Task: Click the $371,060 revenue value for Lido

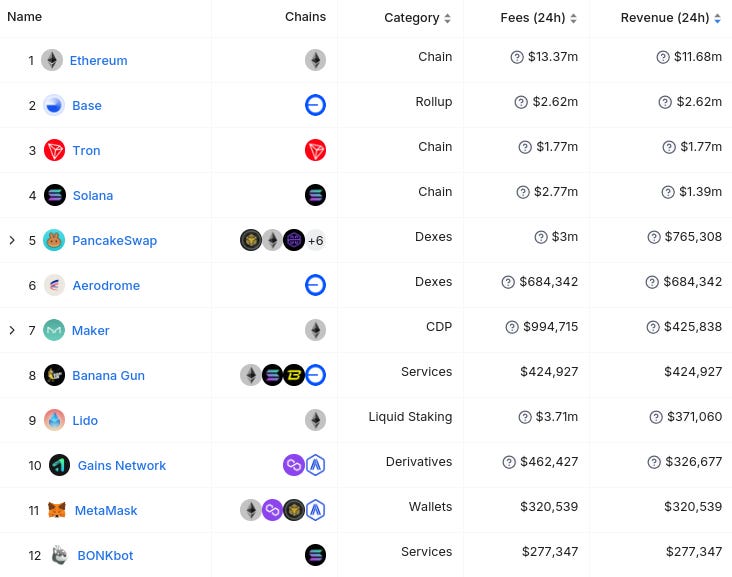Action: click(x=695, y=416)
